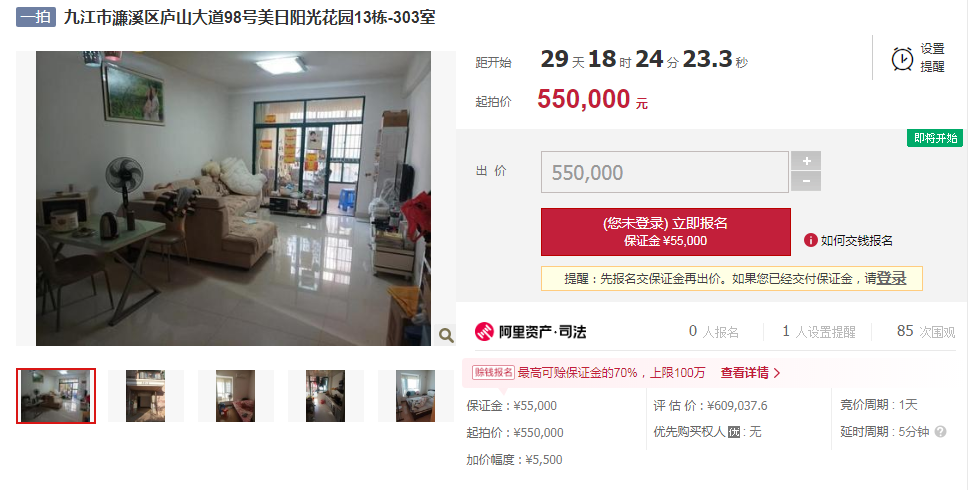Select the fifth bedroom thumbnail
Image resolution: width=968 pixels, height=490 pixels.
[415, 396]
